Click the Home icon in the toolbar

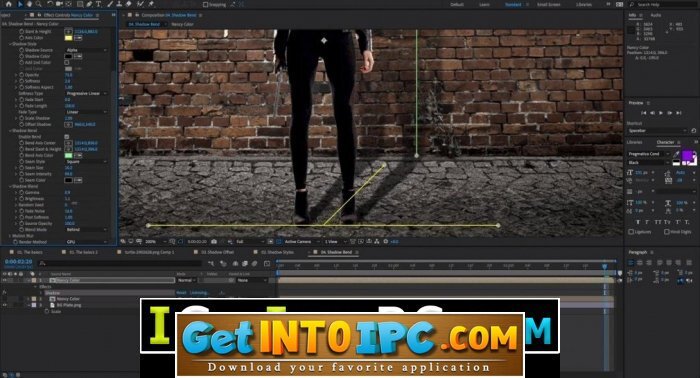coord(8,4)
